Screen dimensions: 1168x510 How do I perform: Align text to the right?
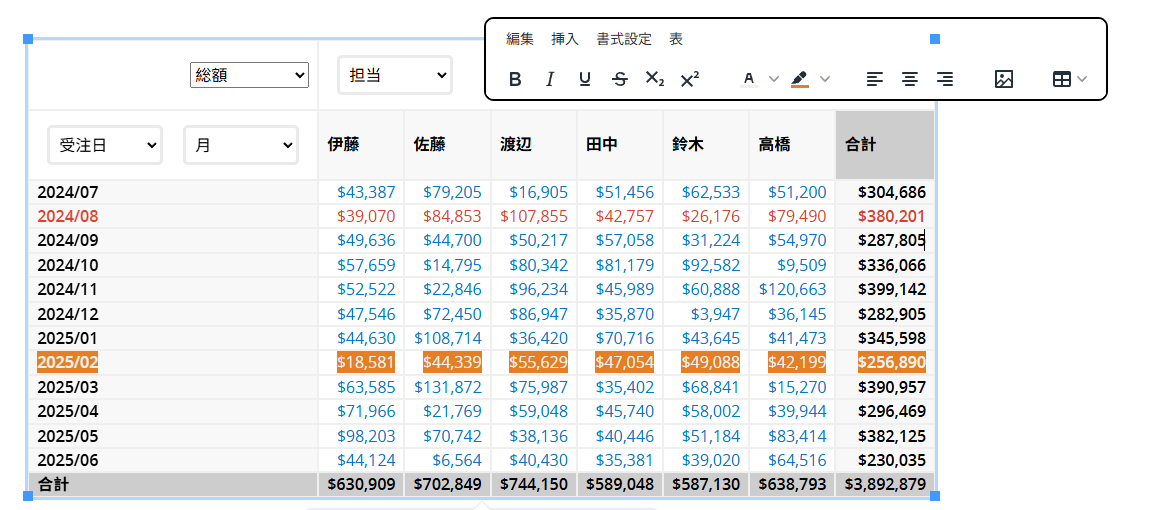point(945,79)
